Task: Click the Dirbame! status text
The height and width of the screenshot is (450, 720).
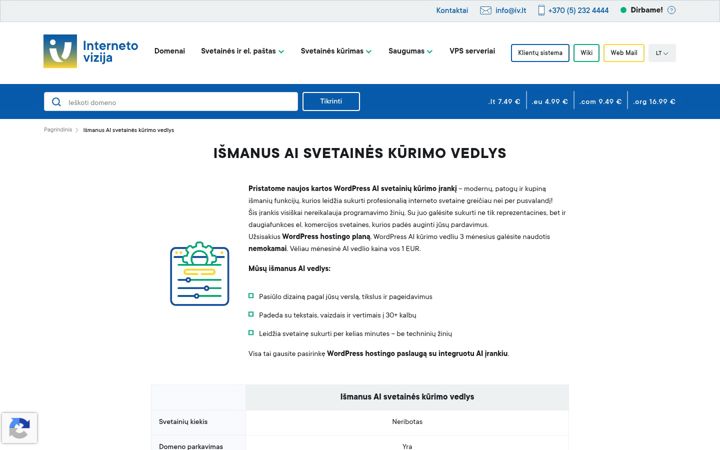Action: coord(647,10)
